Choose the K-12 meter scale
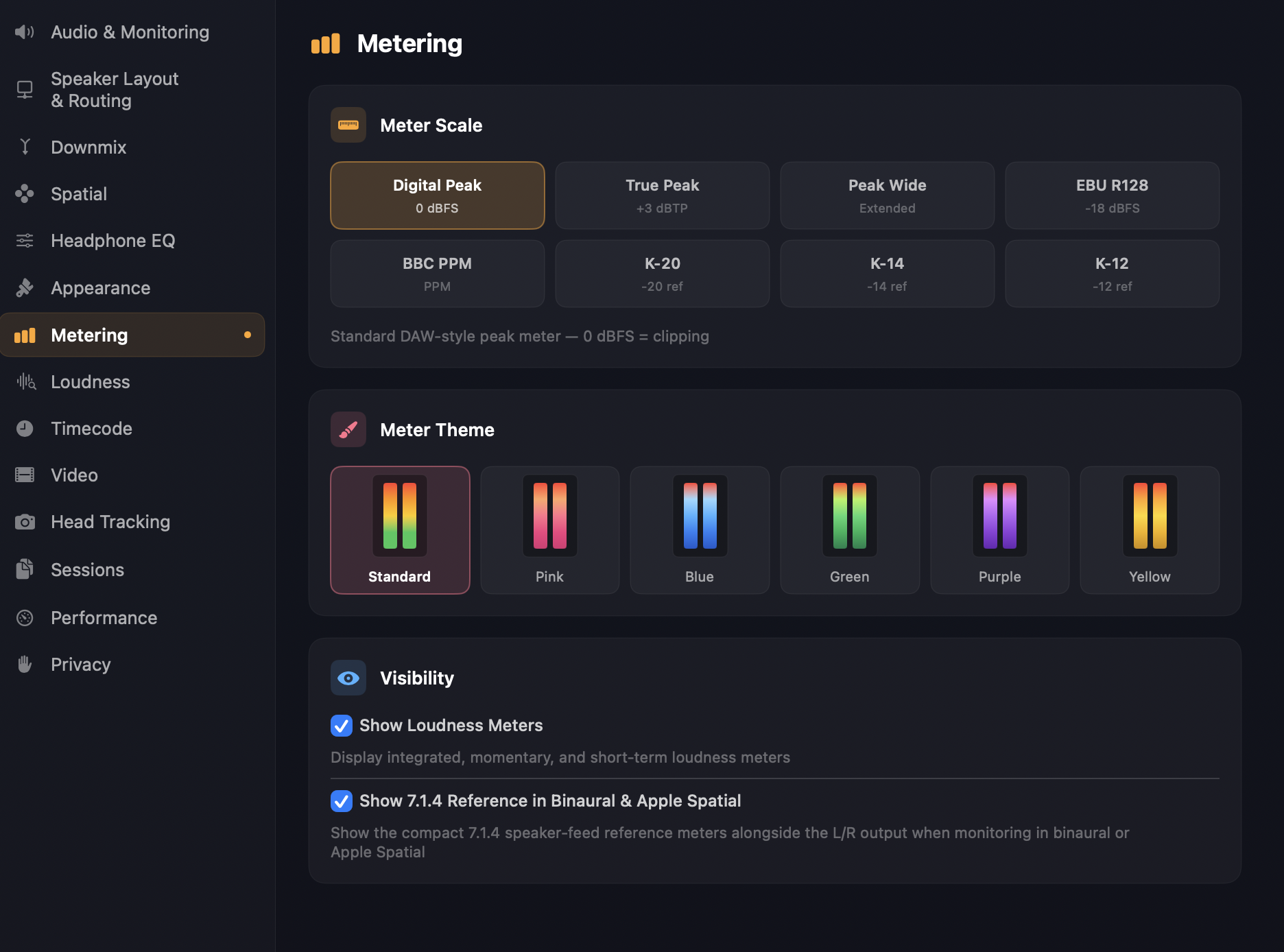 (x=1113, y=274)
